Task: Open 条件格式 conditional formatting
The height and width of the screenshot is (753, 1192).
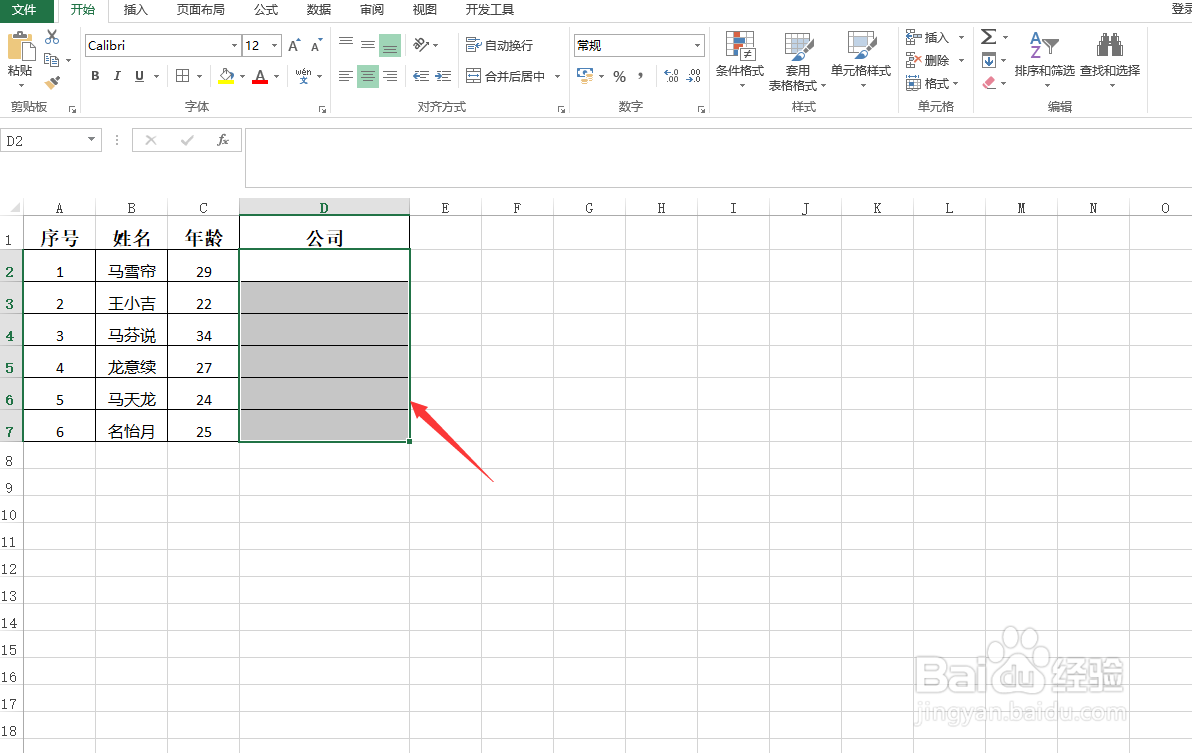Action: pyautogui.click(x=740, y=60)
